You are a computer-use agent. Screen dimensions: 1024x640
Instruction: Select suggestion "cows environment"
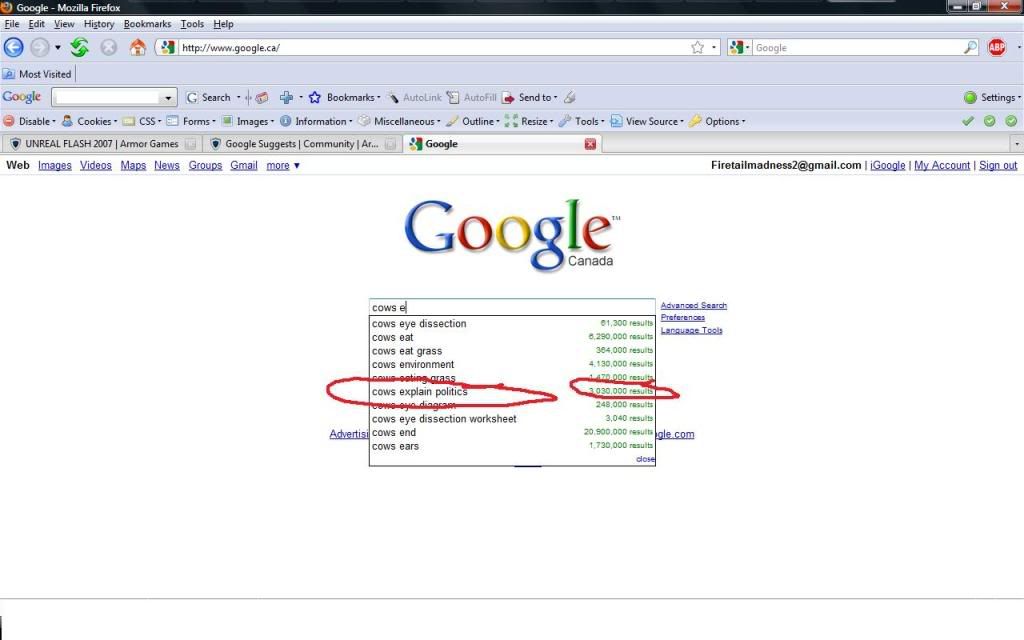512,364
